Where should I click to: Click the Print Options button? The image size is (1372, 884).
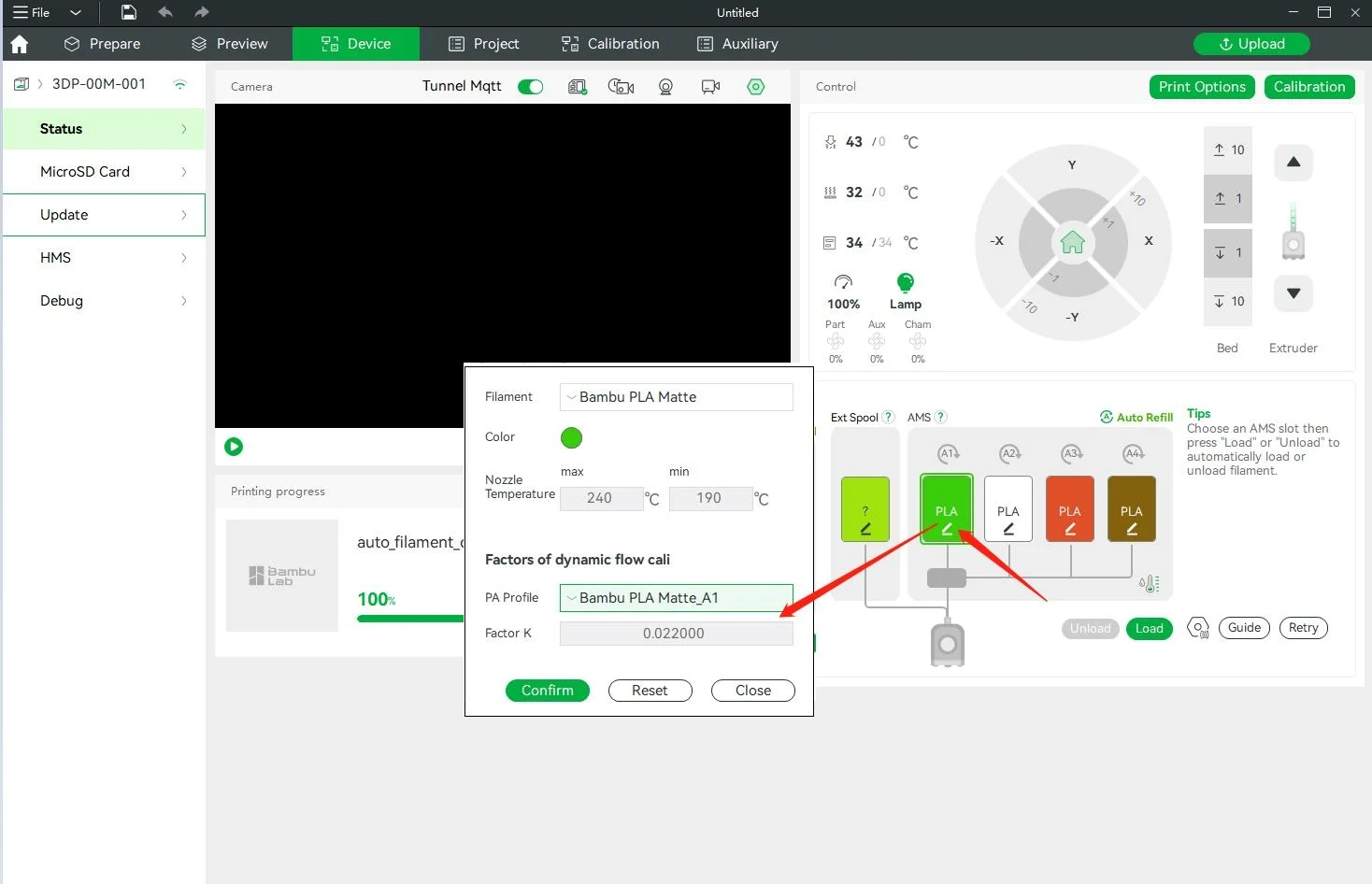click(x=1202, y=87)
